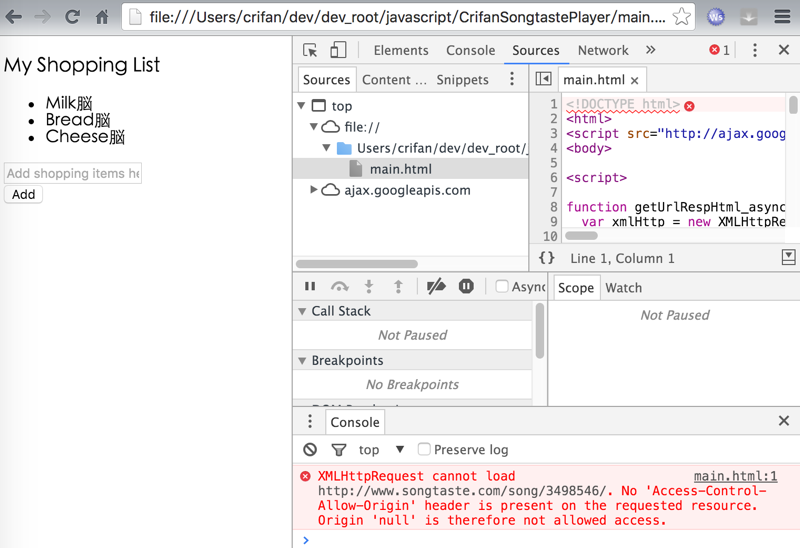
Task: Enable the Async checkbox
Action: 502,287
